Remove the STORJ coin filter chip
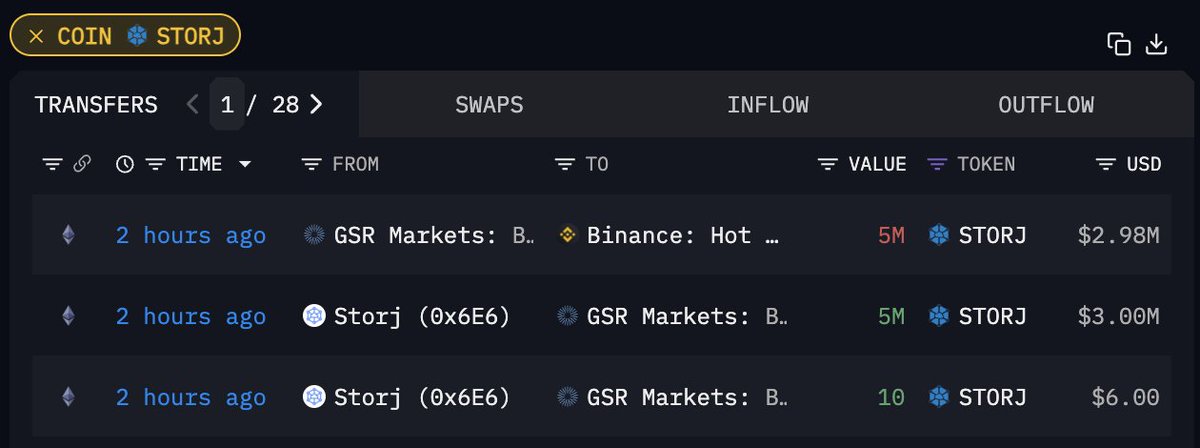This screenshot has width=1200, height=448. coord(36,37)
